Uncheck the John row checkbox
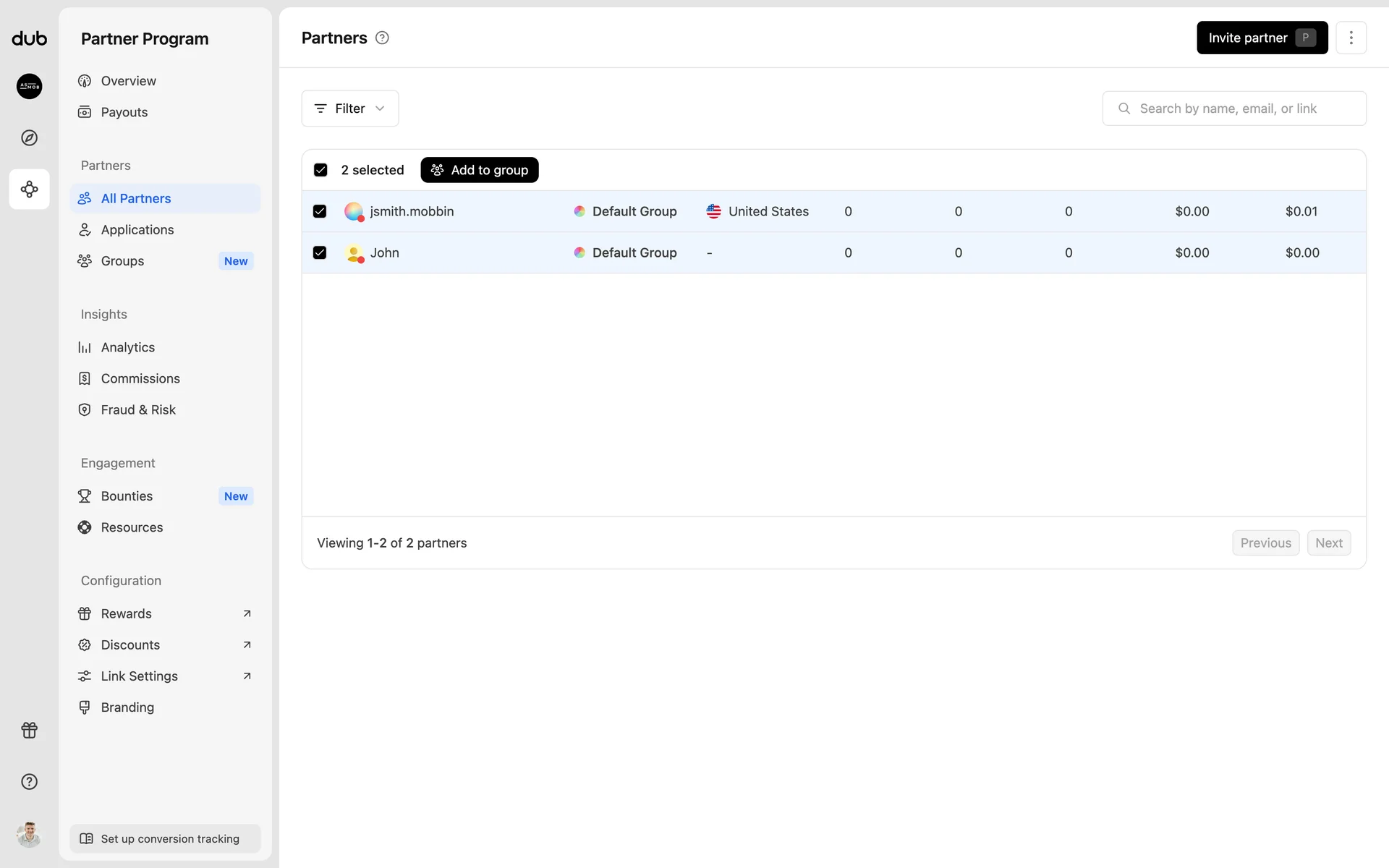Viewport: 1389px width, 868px height. (320, 252)
